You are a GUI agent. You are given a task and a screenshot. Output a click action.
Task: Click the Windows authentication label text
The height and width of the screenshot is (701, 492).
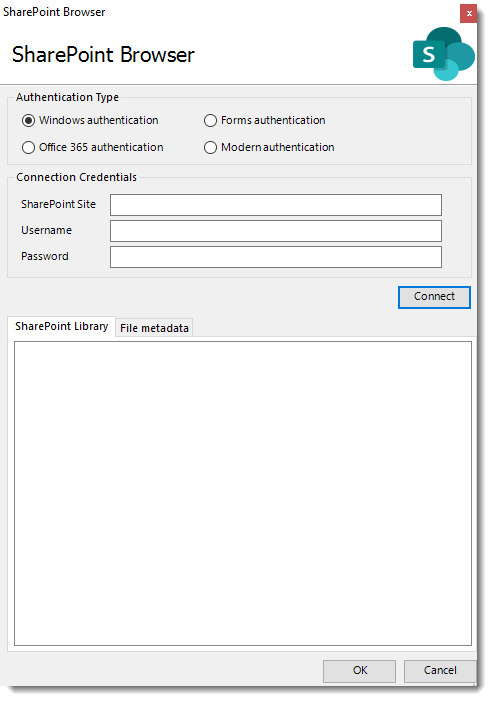pyautogui.click(x=98, y=120)
